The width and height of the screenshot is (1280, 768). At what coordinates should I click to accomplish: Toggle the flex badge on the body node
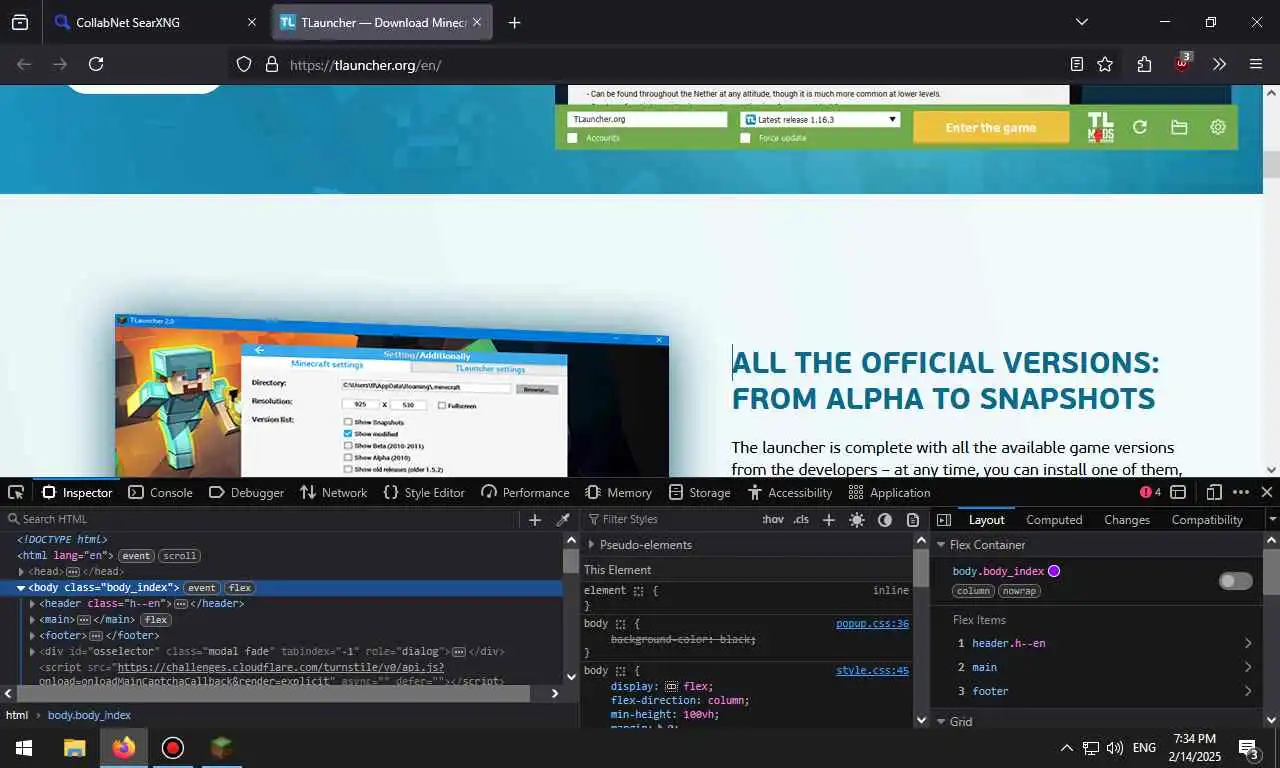(239, 588)
